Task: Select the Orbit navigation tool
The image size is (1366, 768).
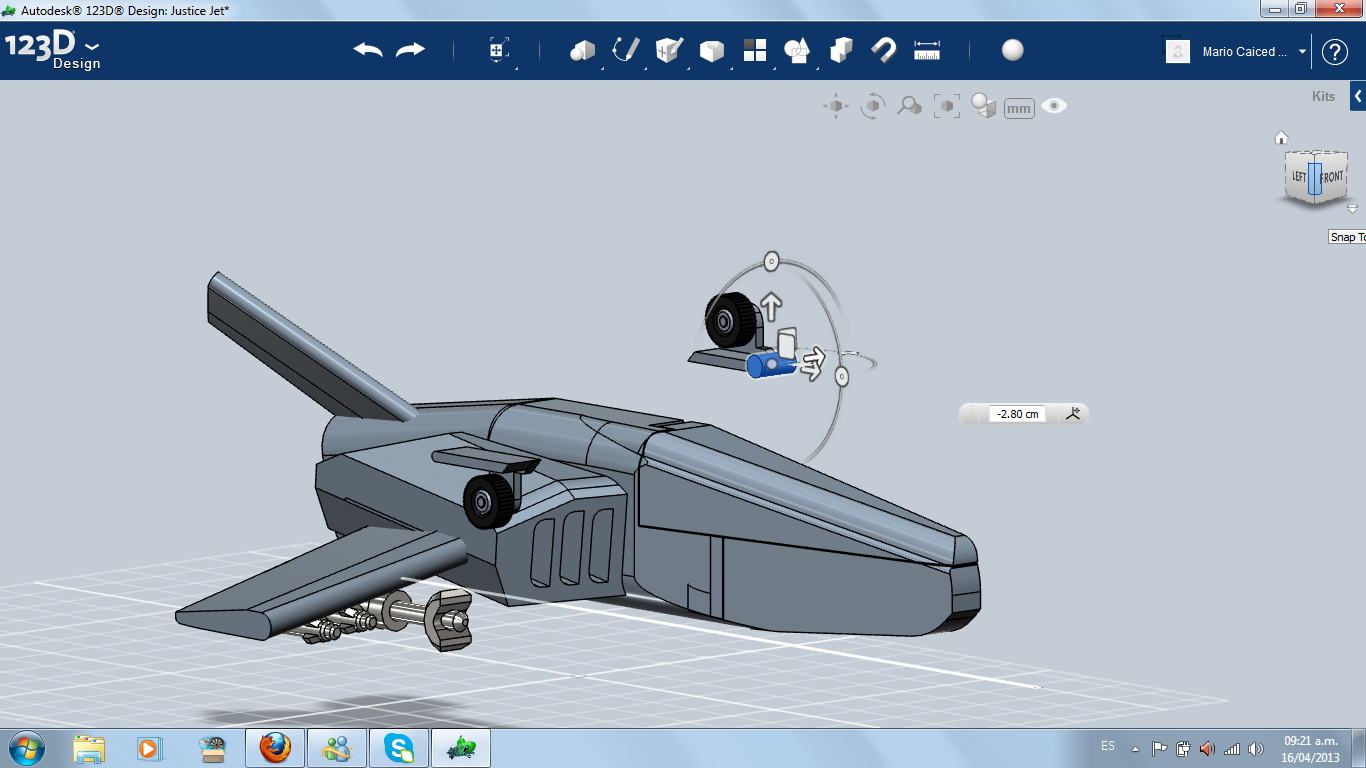Action: point(873,106)
